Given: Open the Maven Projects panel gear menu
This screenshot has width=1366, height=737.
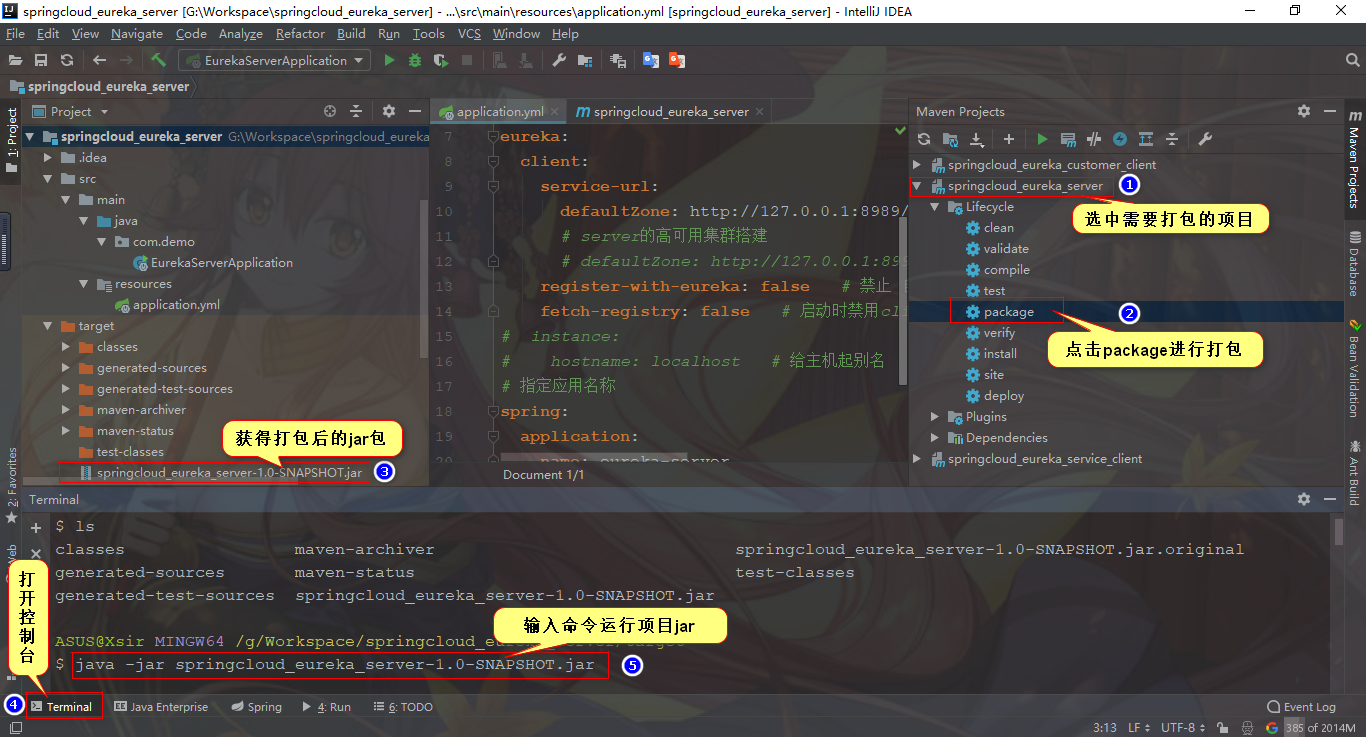Looking at the screenshot, I should (1304, 111).
